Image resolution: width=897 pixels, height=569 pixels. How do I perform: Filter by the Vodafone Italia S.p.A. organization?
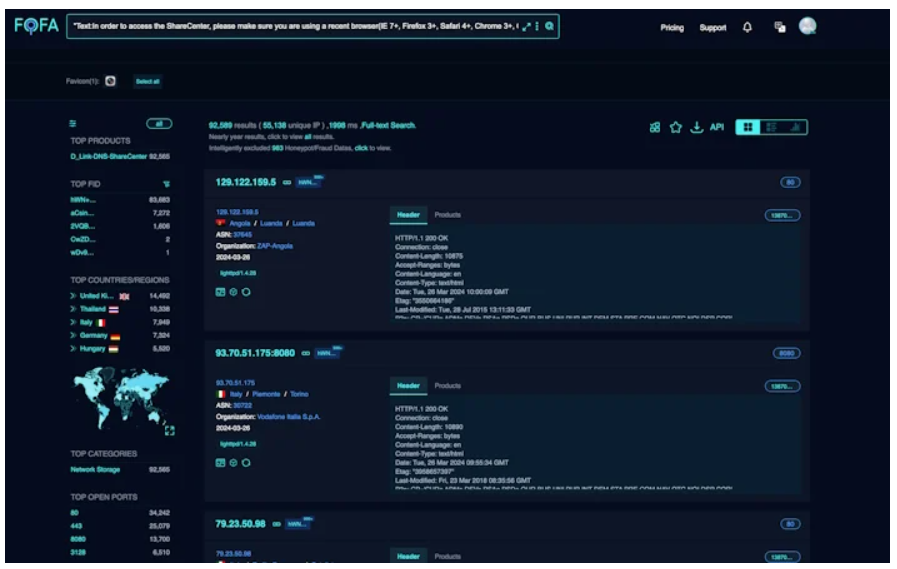288,417
